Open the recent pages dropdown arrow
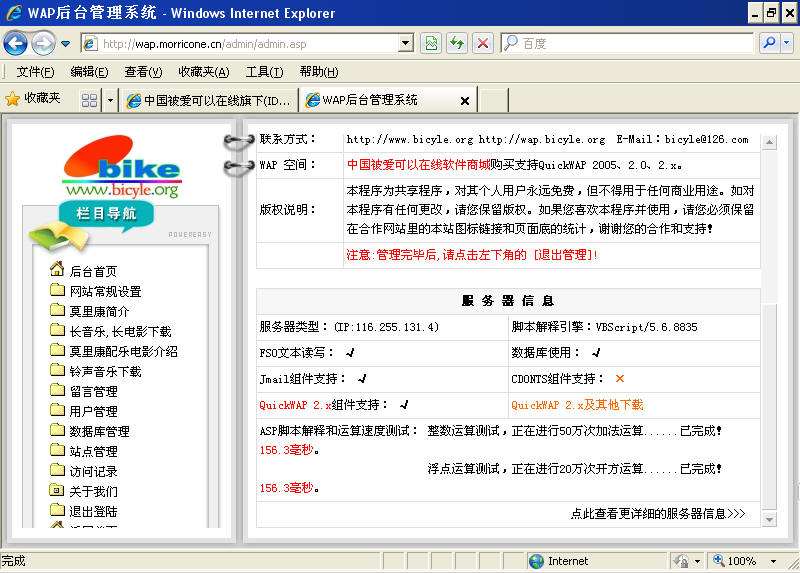Screen dimensions: 800x573 (66, 43)
